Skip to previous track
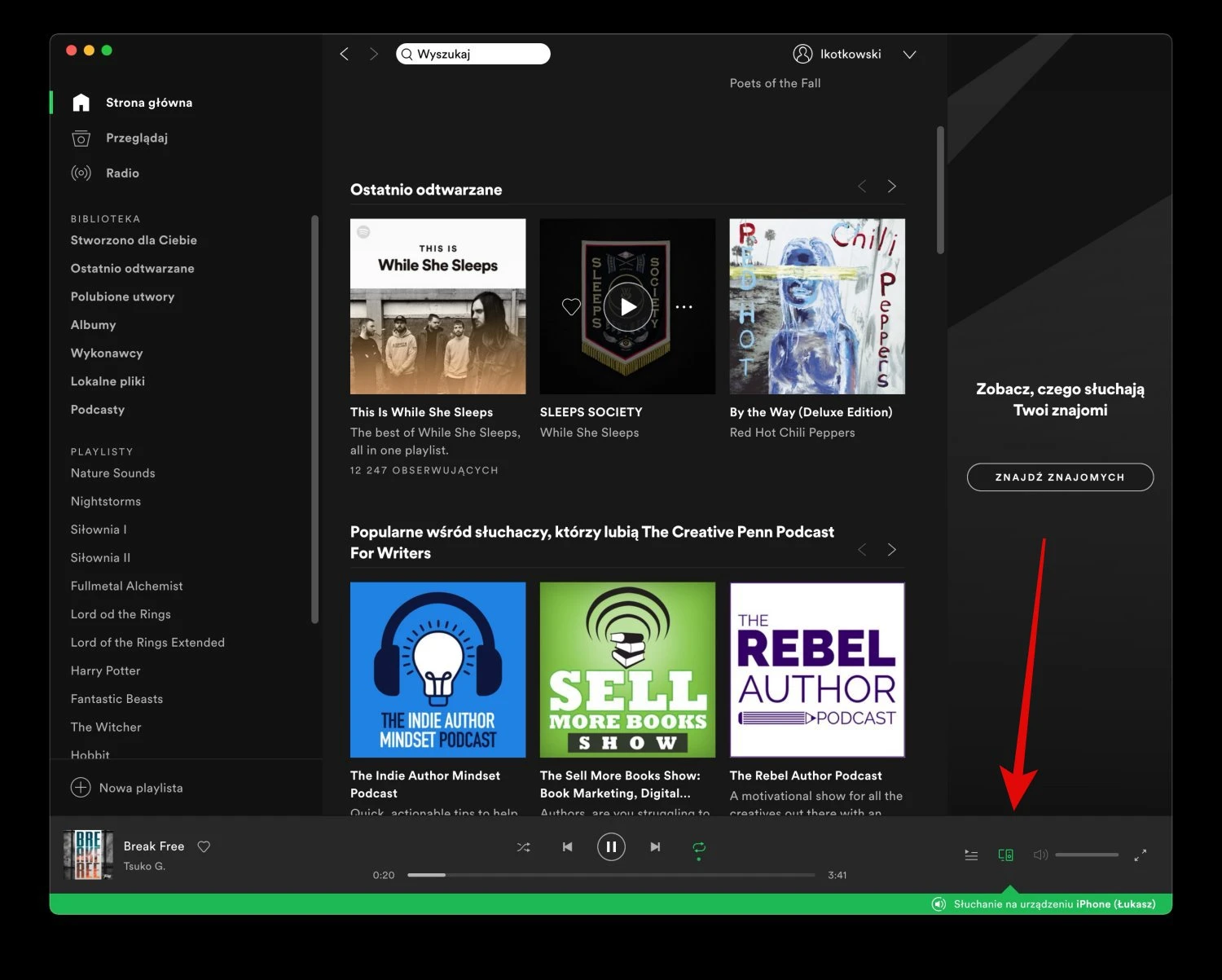Screen dimensions: 1222x980 567,847
